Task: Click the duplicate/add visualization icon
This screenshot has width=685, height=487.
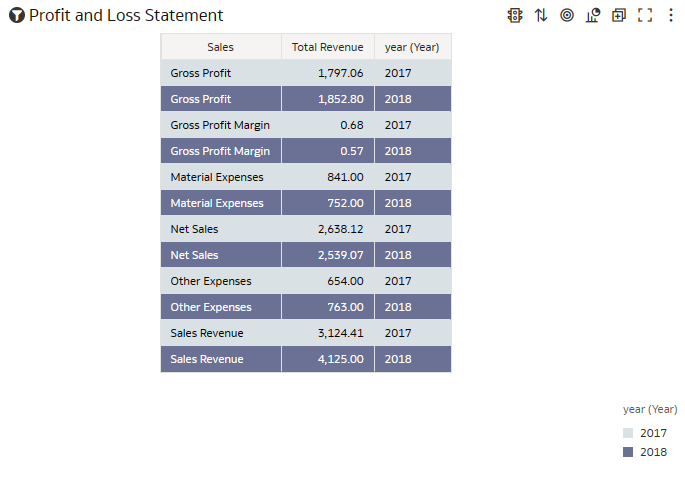Action: [x=619, y=15]
